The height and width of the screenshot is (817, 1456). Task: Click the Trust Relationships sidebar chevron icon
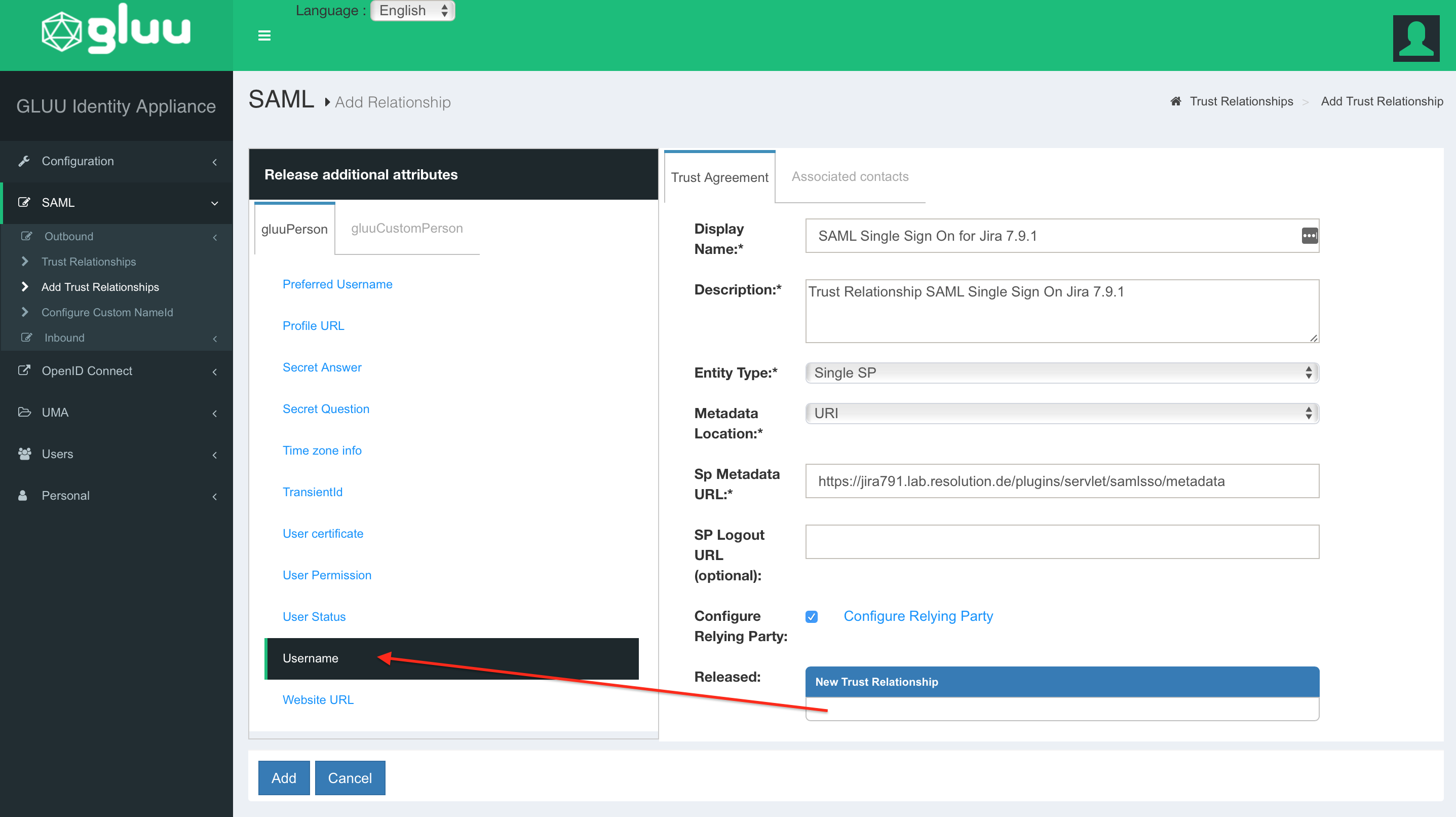point(24,261)
